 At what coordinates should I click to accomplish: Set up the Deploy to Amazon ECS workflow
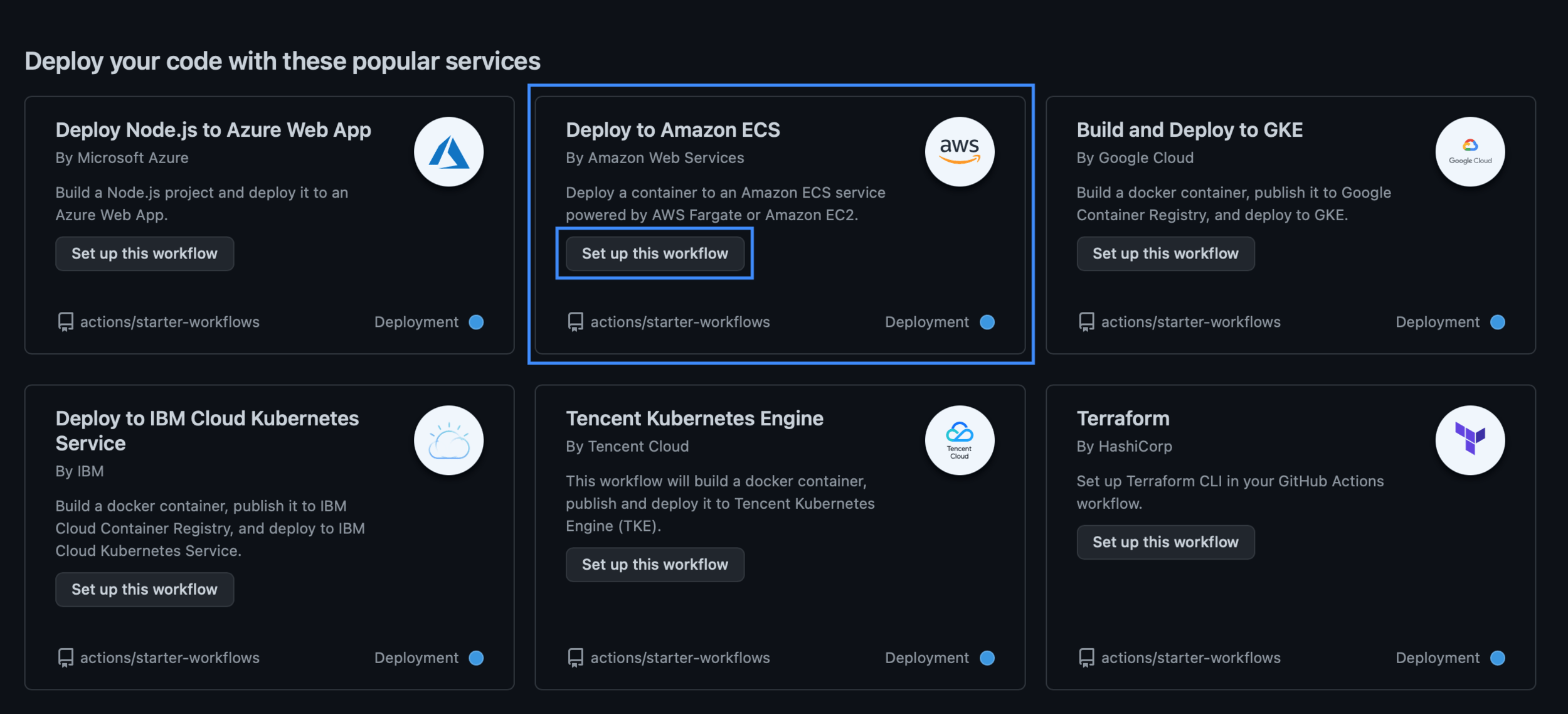pos(654,253)
